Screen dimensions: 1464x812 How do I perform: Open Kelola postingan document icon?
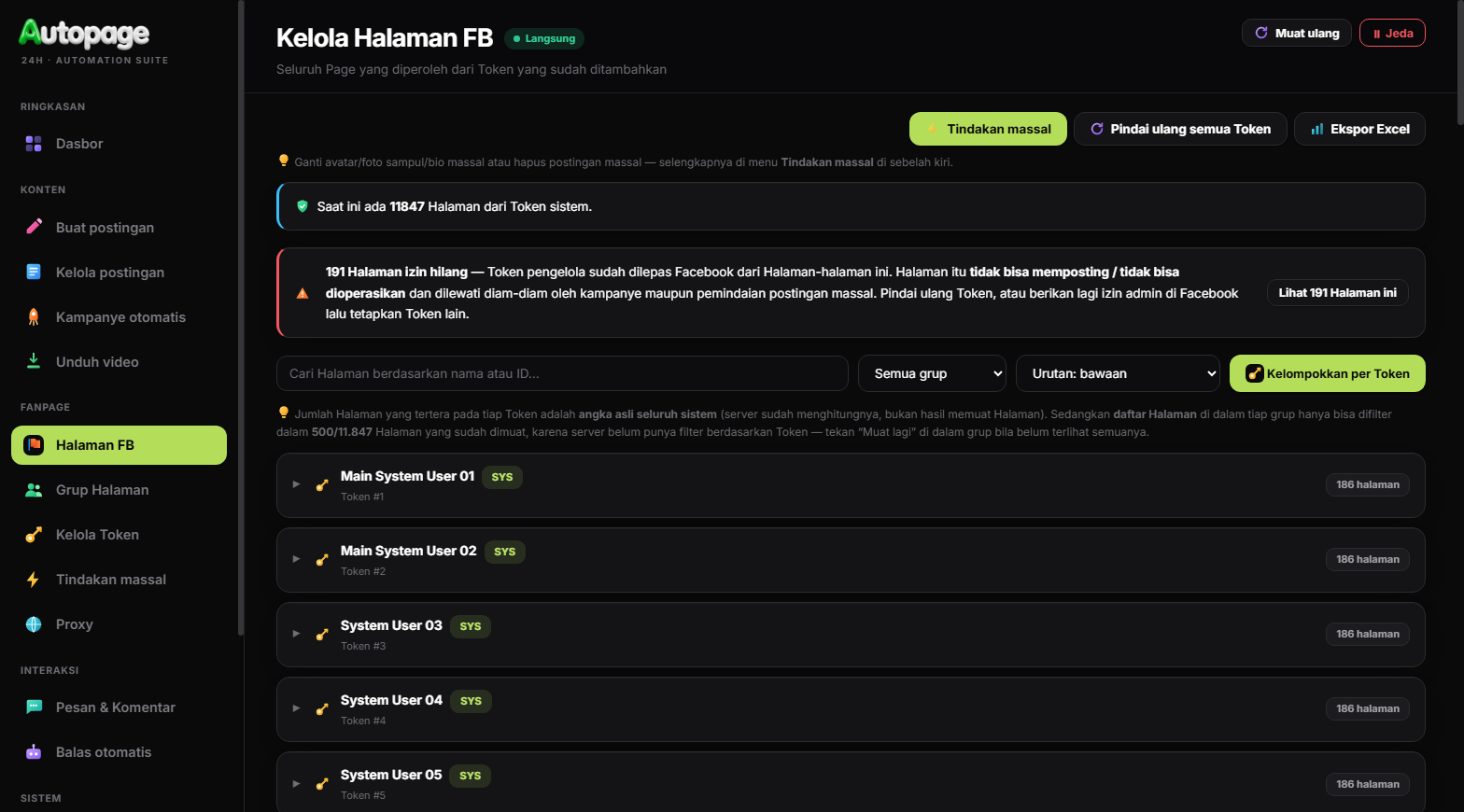[34, 272]
